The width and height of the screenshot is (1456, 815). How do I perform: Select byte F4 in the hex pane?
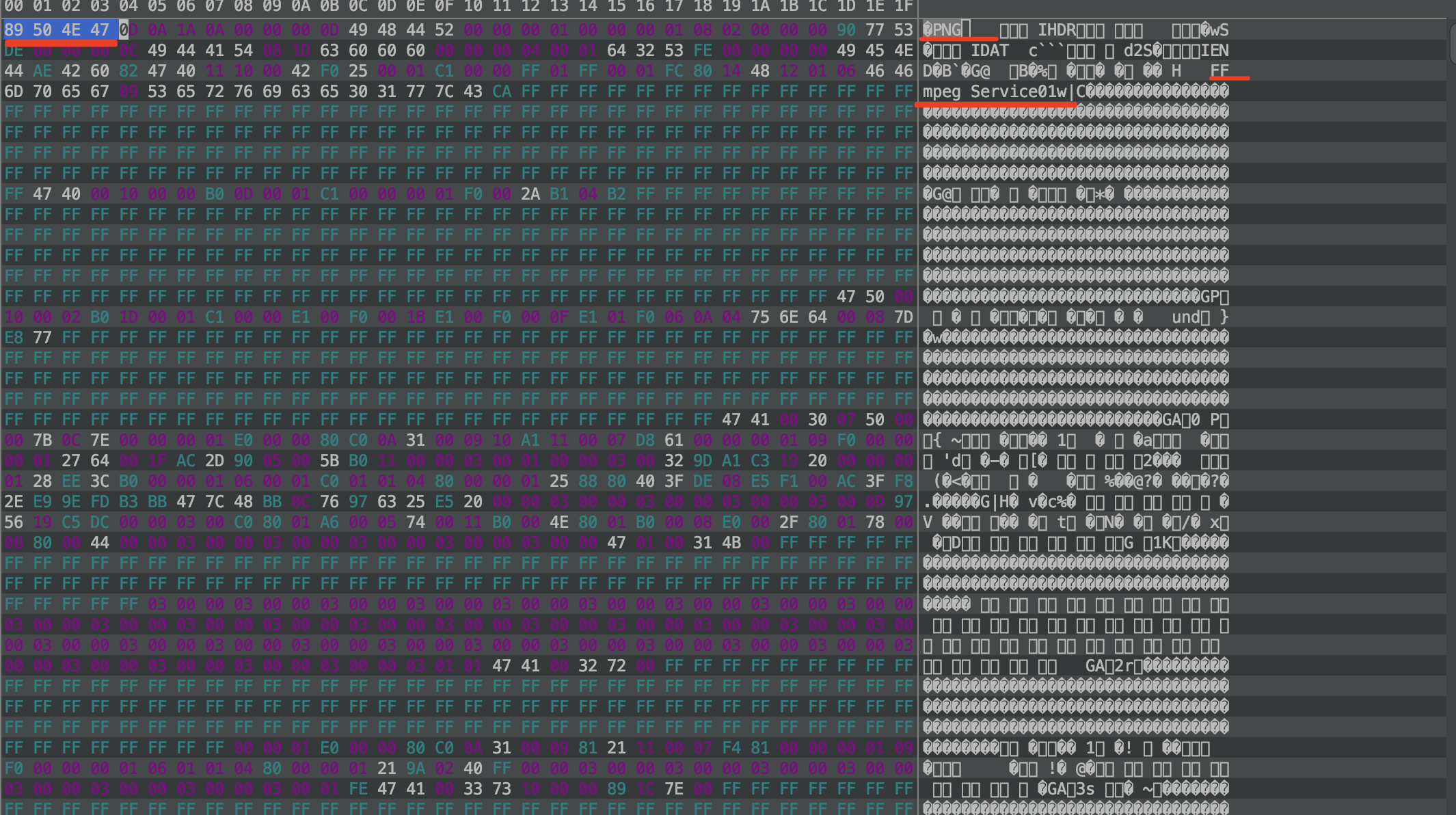click(731, 748)
